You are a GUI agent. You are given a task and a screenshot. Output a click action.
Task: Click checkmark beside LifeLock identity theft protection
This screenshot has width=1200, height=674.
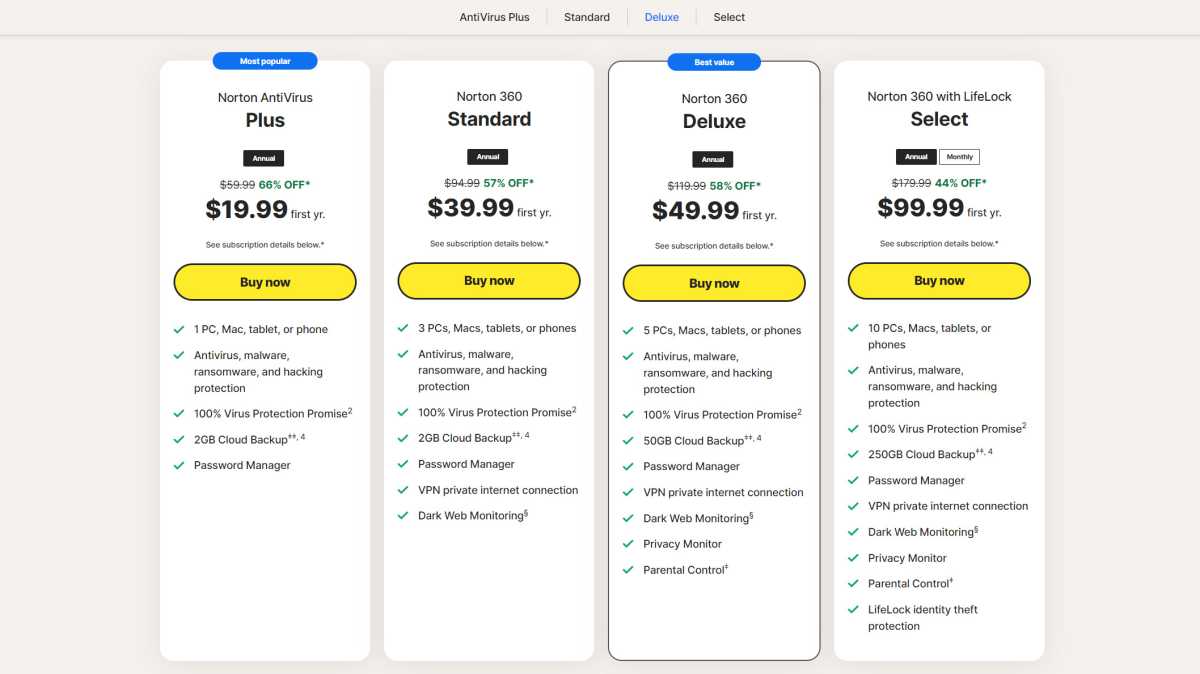point(853,609)
